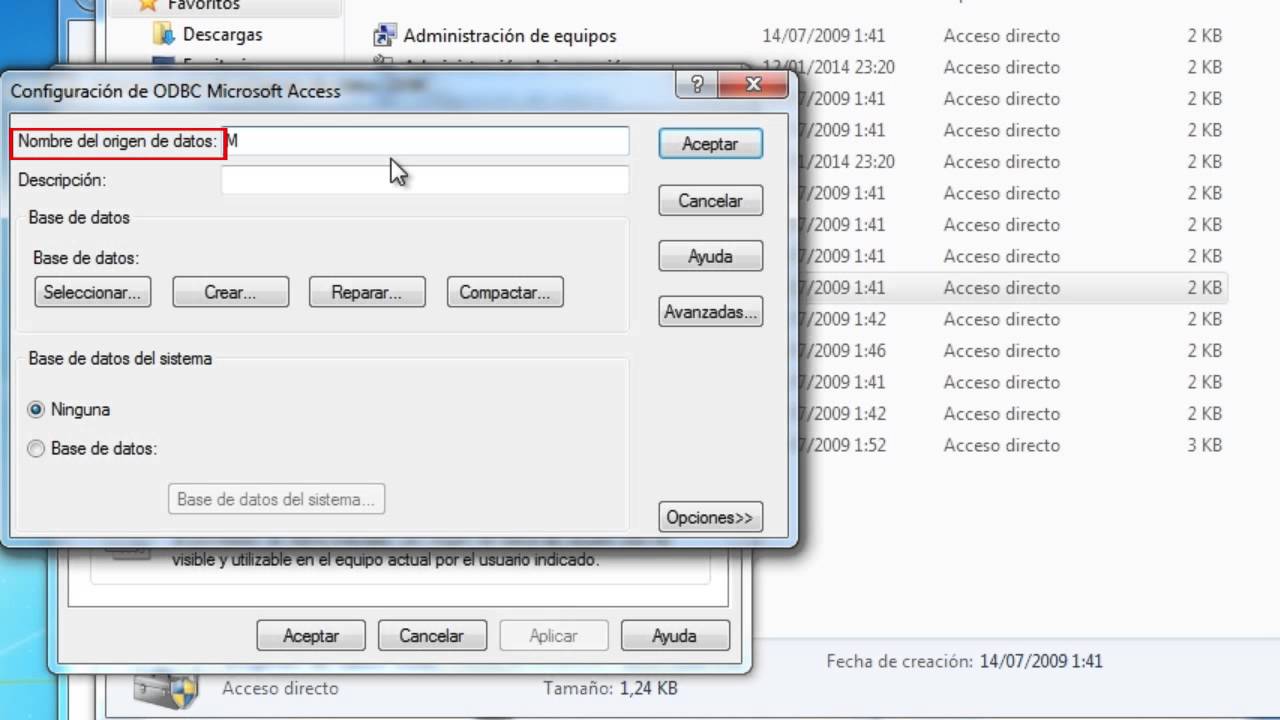This screenshot has height=720, width=1280.
Task: Click the Acceso directo label in details pane
Action: click(x=280, y=688)
